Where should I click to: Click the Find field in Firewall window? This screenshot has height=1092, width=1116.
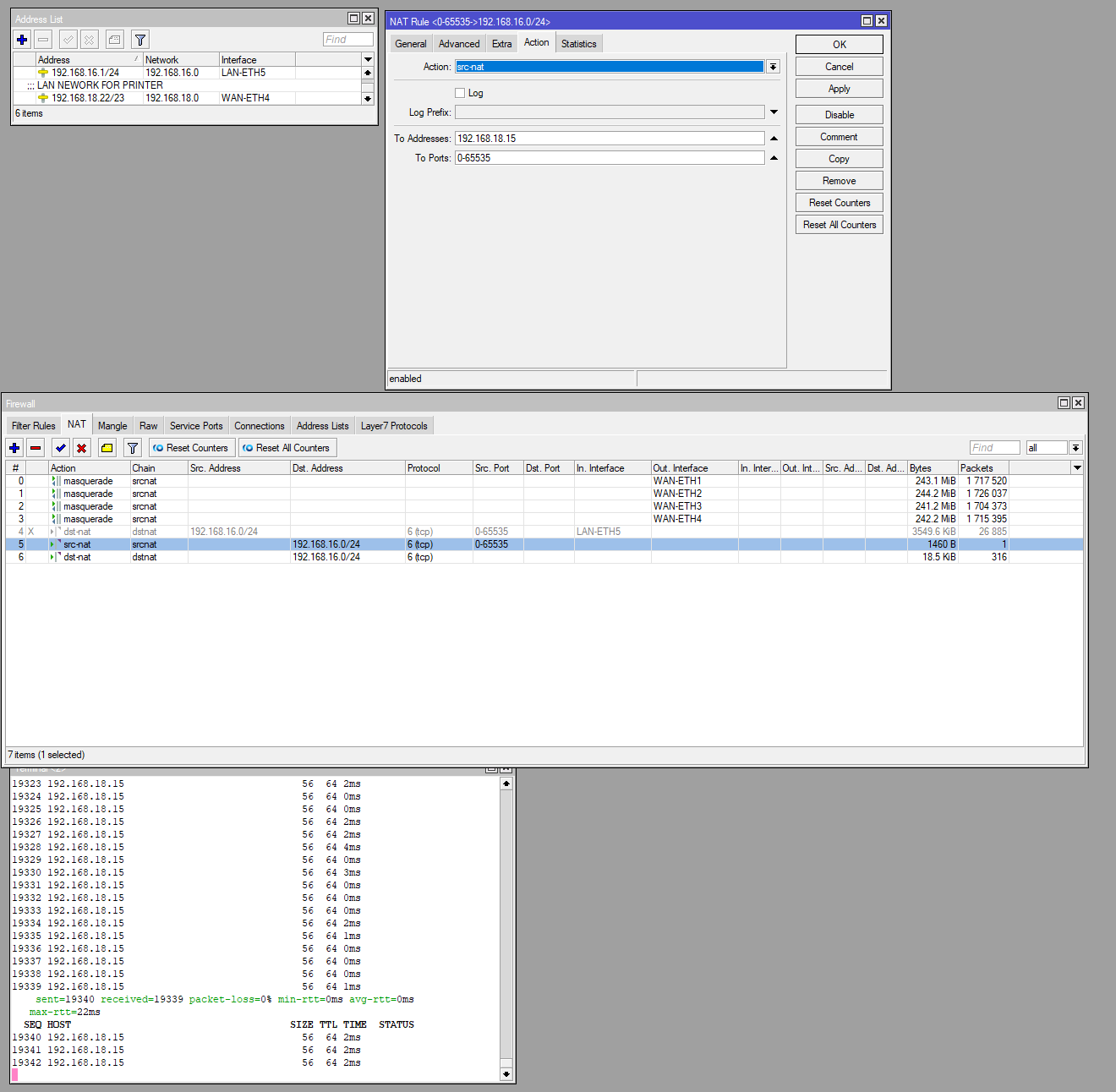(x=995, y=448)
